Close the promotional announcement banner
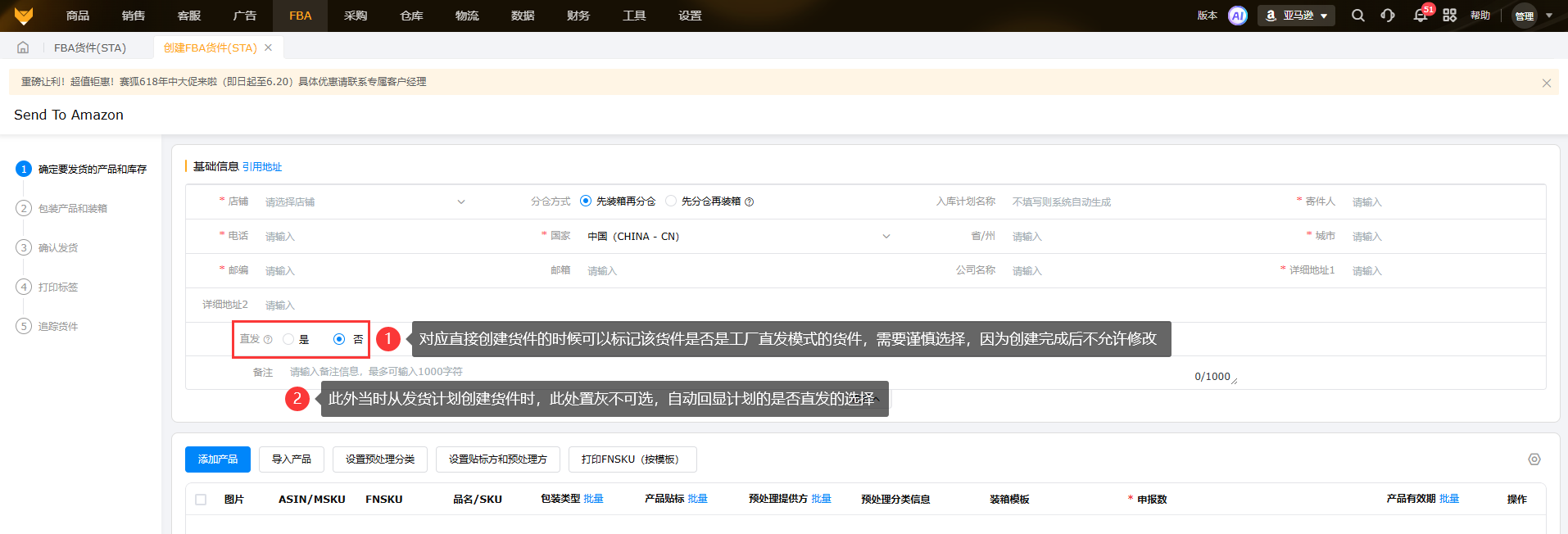The height and width of the screenshot is (534, 1568). [1546, 83]
